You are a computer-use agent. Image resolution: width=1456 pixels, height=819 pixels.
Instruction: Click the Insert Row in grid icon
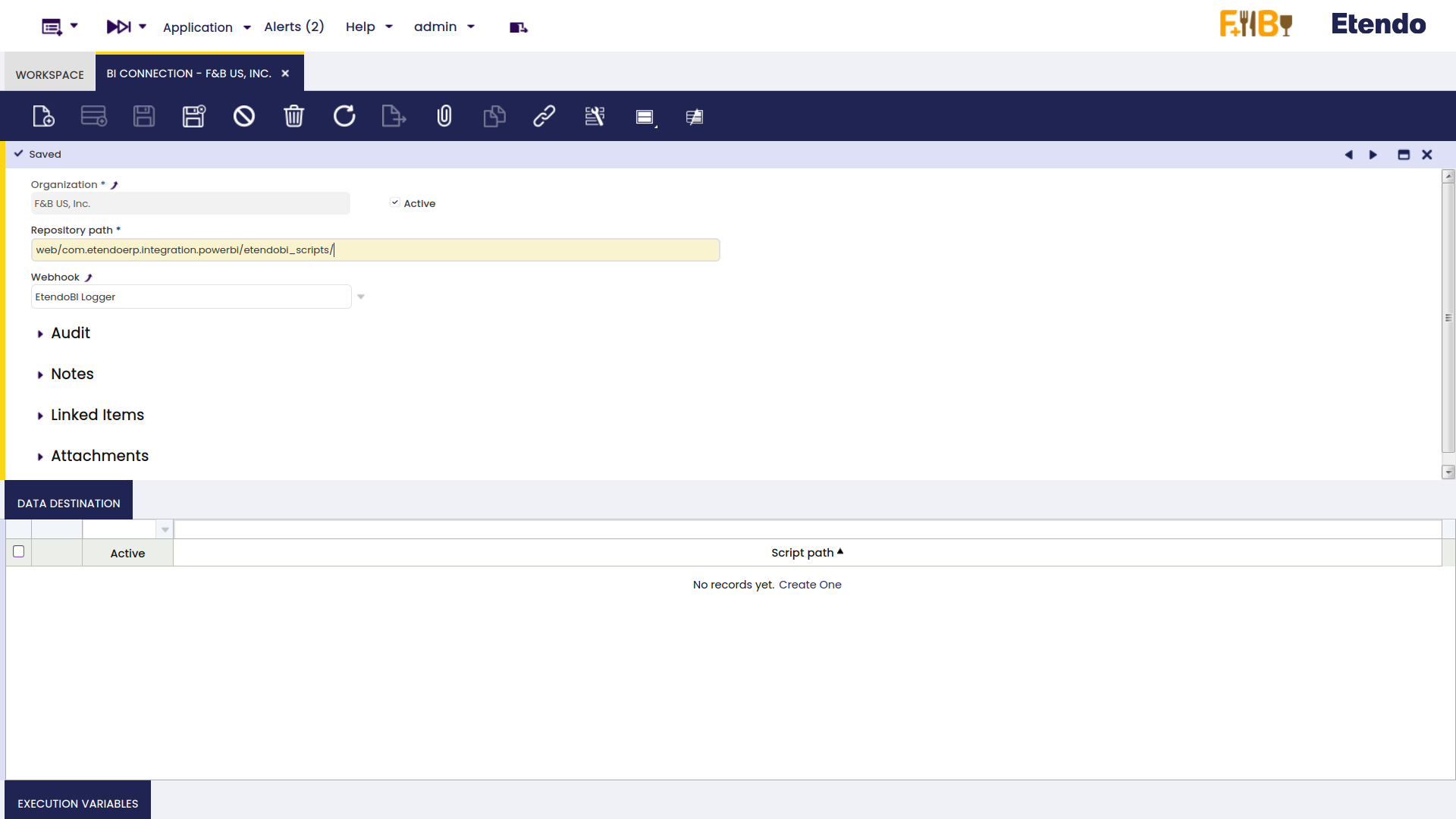click(x=94, y=116)
